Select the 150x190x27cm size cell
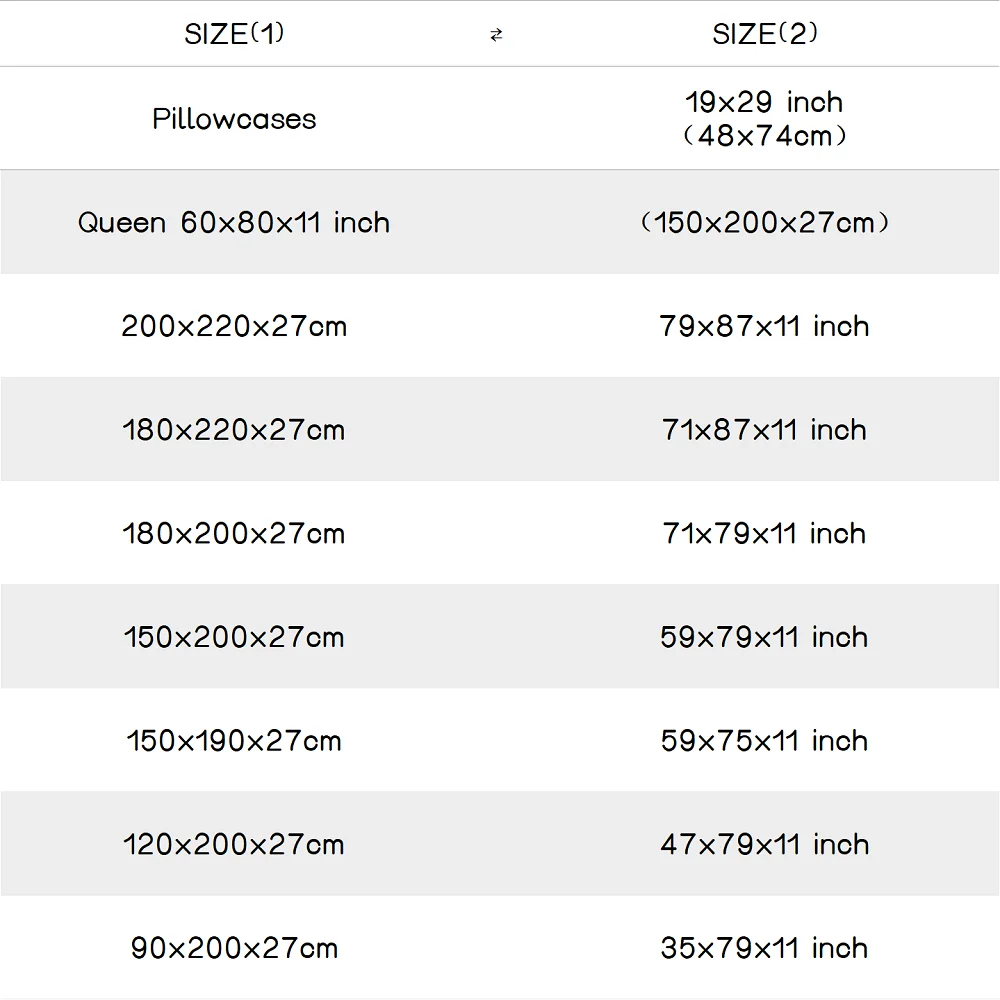Screen dimensions: 1000x1000 [x=234, y=741]
